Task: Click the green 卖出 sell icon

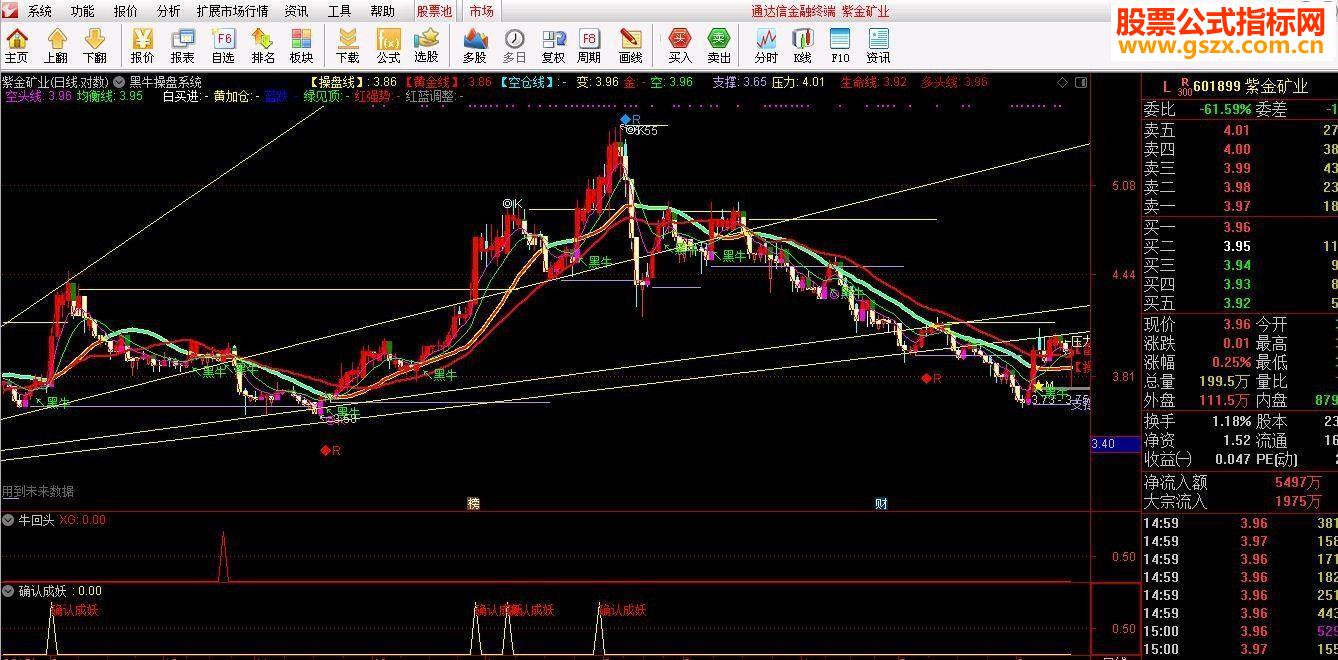Action: click(x=719, y=46)
